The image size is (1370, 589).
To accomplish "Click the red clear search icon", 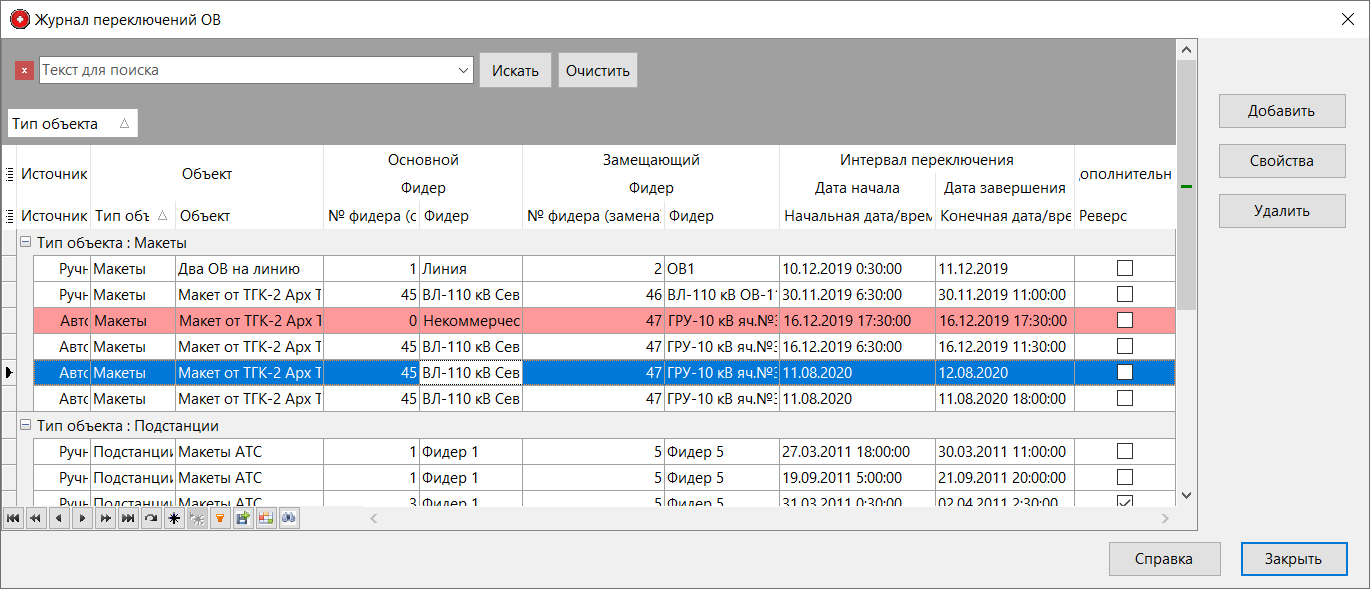I will (x=24, y=69).
